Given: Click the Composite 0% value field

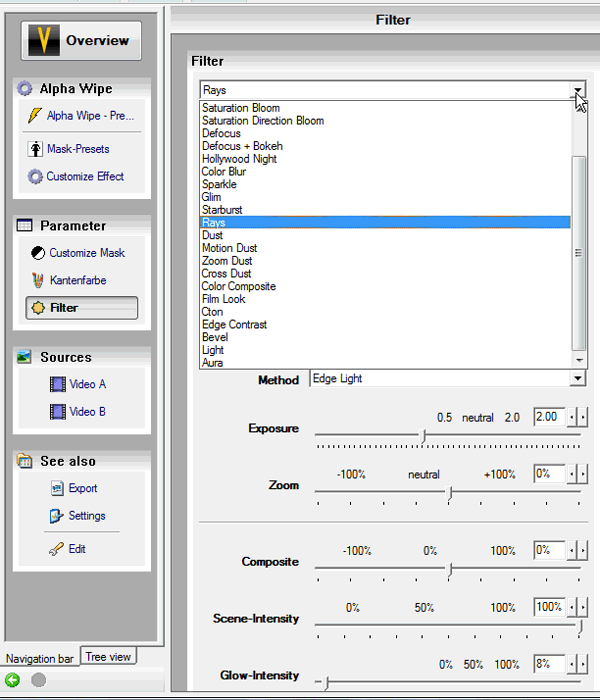Looking at the screenshot, I should pos(549,550).
